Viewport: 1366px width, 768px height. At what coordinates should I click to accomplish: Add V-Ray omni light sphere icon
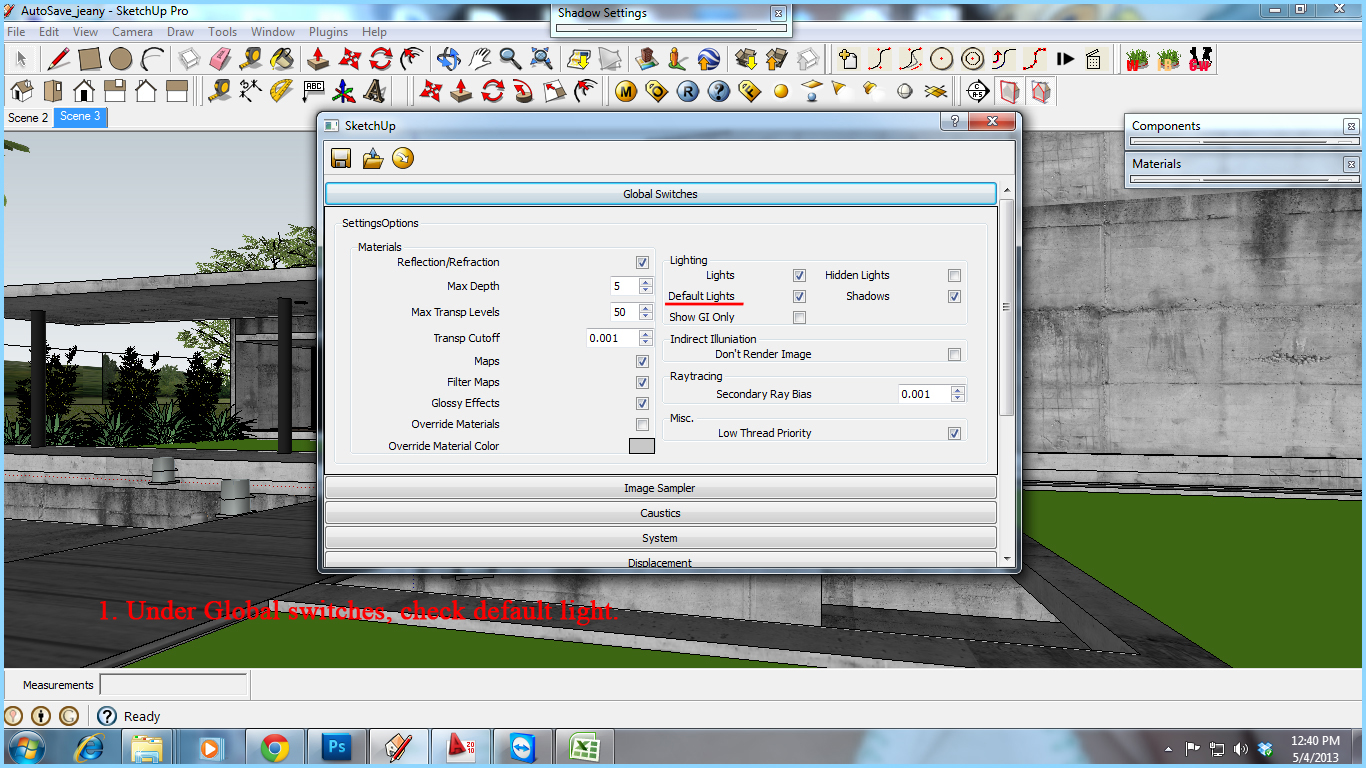pyautogui.click(x=781, y=92)
